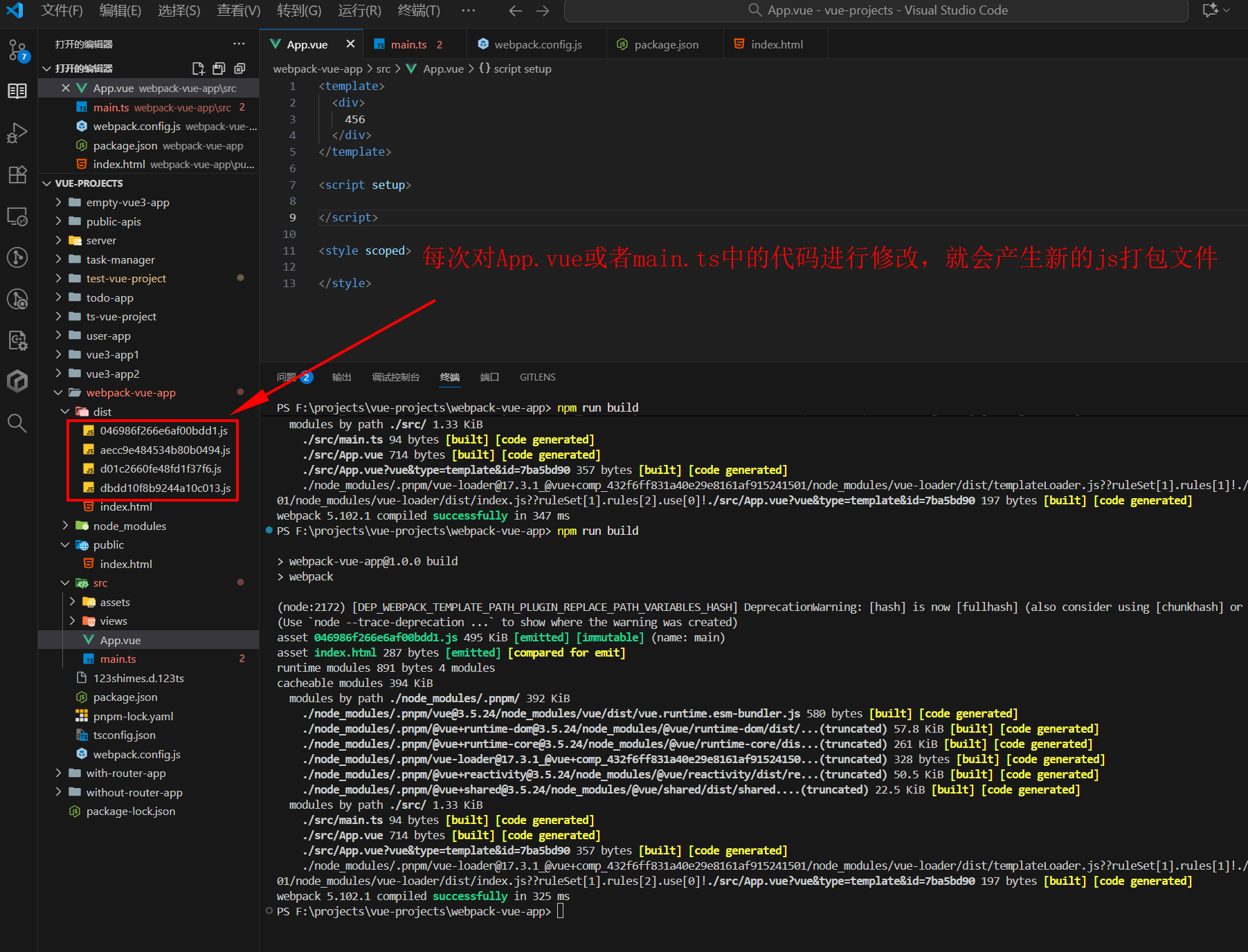Click the command center search box
The width and height of the screenshot is (1248, 952).
pos(876,10)
